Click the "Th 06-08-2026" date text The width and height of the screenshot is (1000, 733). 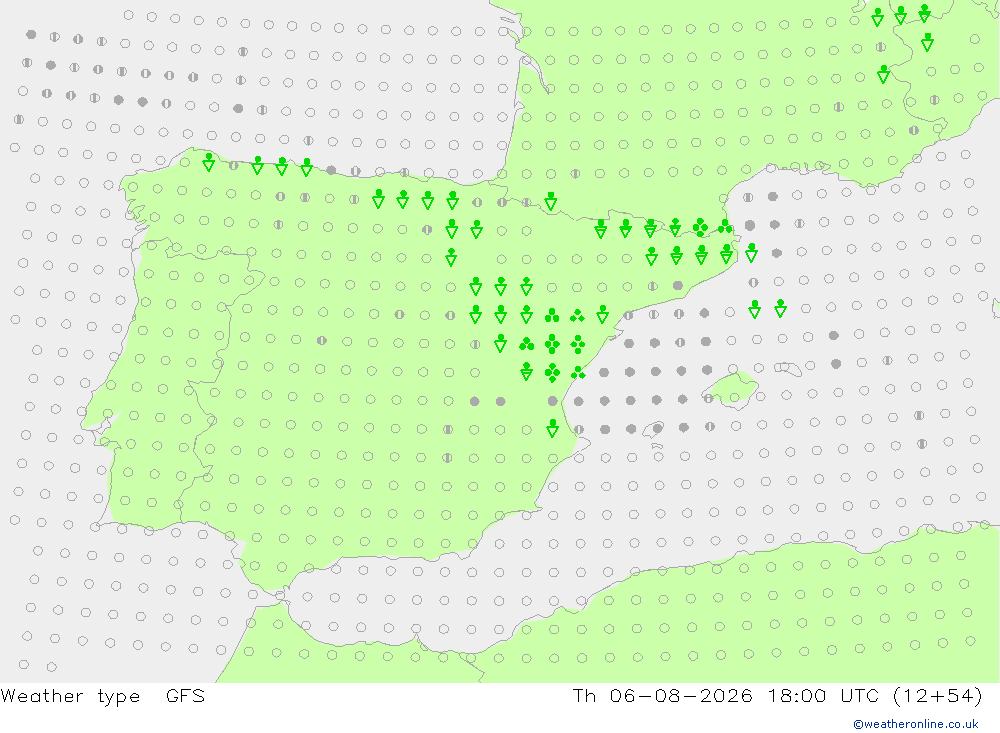click(662, 695)
